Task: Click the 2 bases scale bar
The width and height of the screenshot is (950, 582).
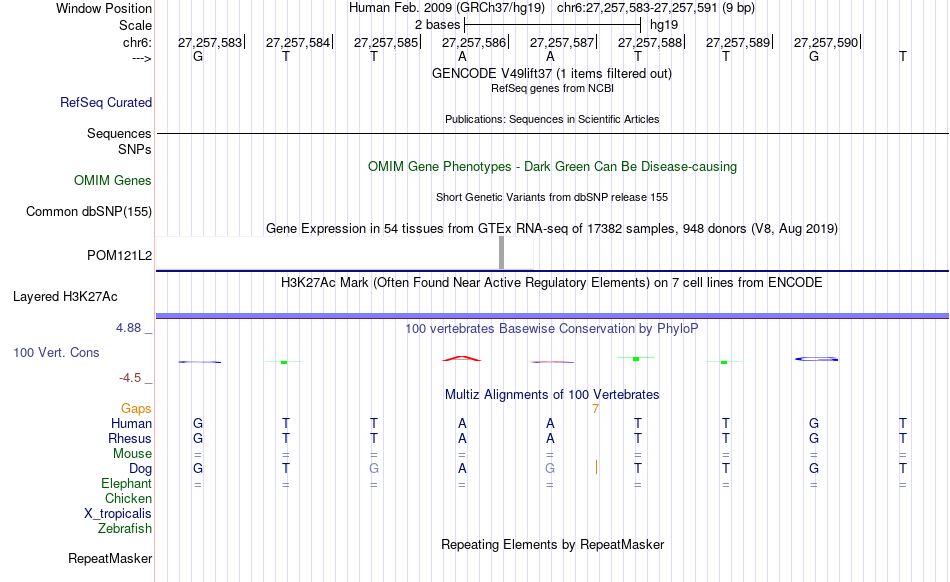Action: coord(552,25)
